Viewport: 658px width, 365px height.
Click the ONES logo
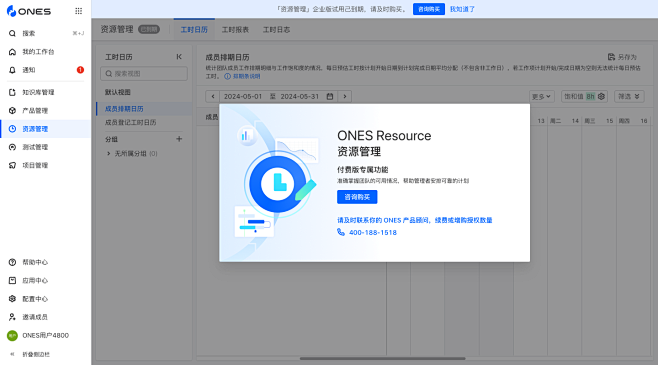click(29, 11)
